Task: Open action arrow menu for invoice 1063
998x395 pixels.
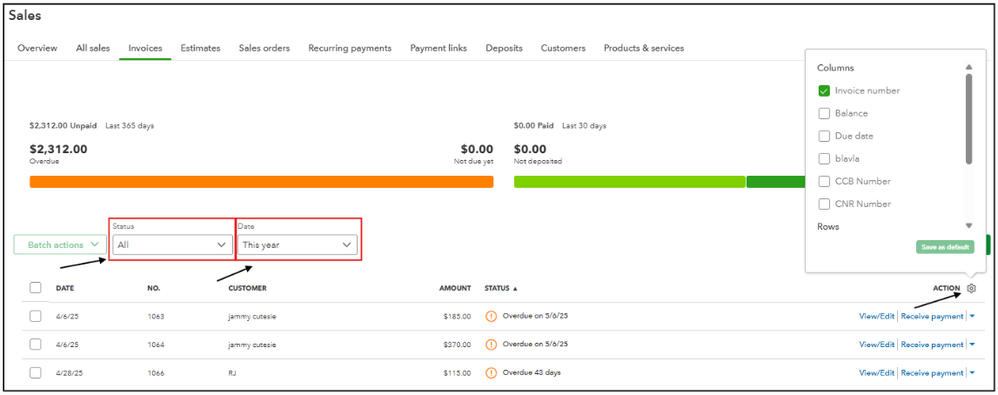Action: (x=973, y=316)
